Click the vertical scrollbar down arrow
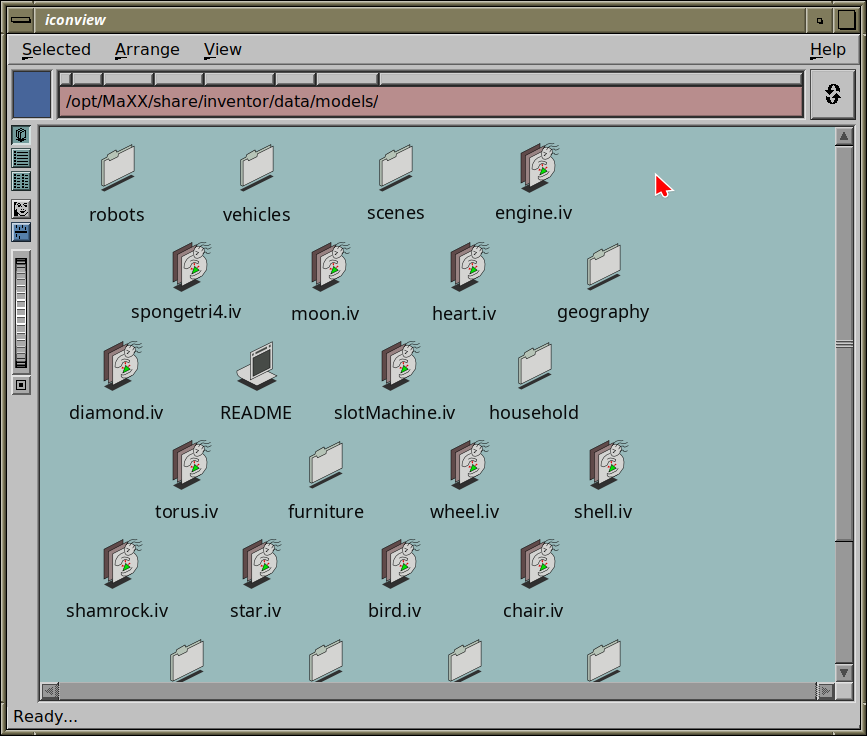 844,672
